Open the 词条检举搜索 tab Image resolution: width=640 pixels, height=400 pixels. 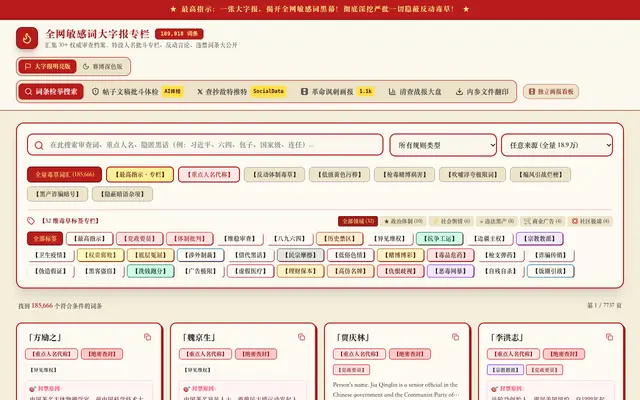(x=51, y=92)
